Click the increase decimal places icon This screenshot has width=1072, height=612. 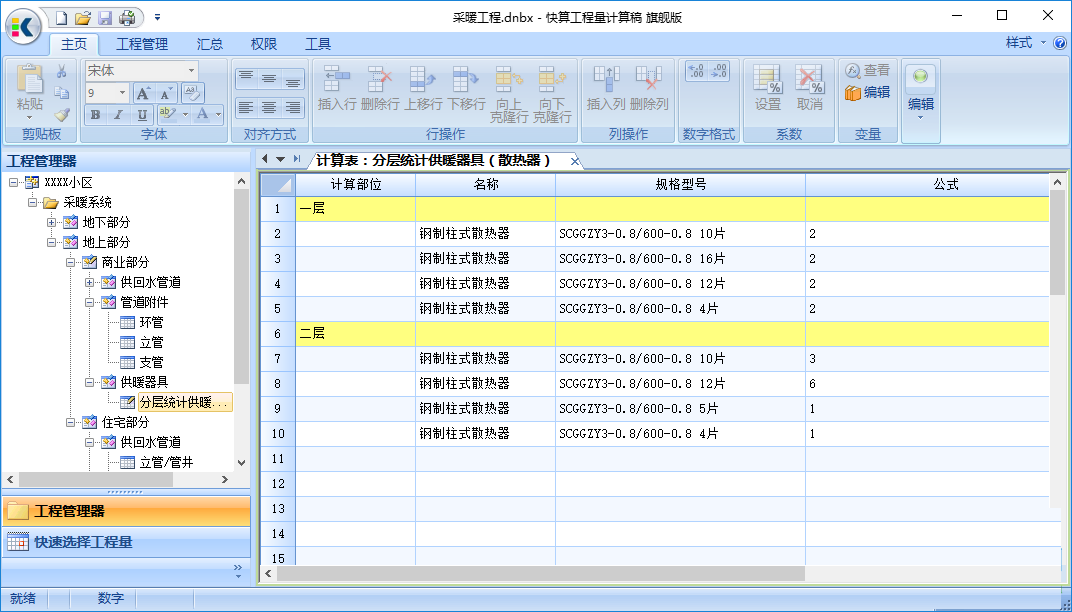(697, 71)
